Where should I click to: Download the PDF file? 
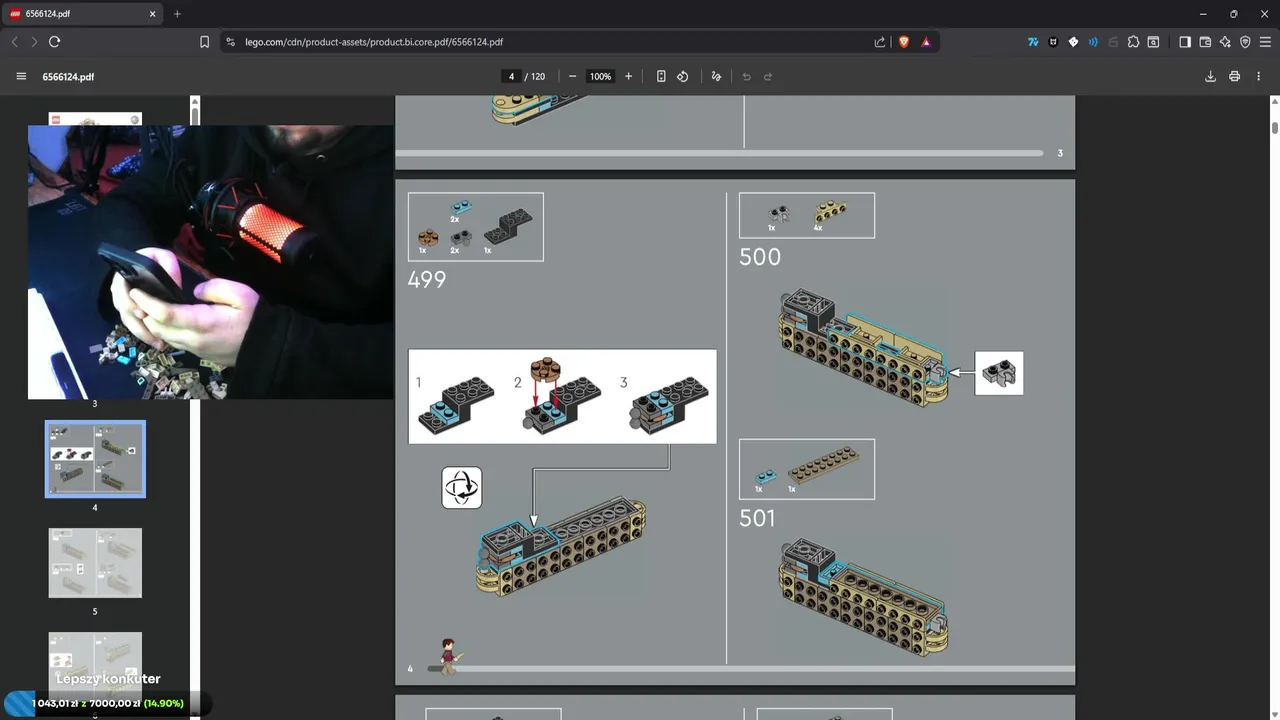click(1210, 77)
